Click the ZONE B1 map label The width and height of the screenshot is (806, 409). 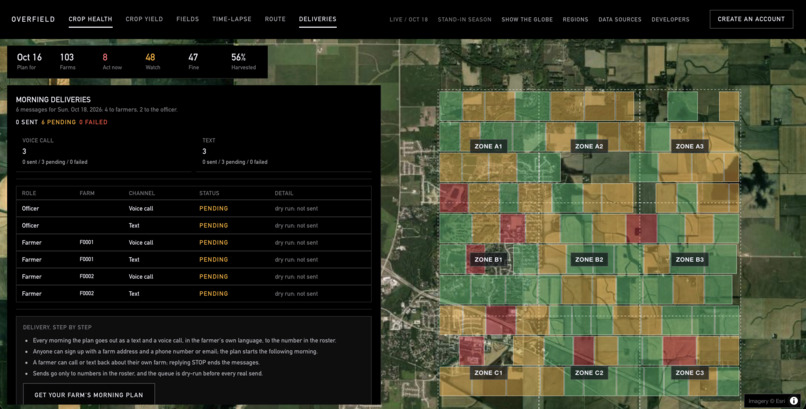(x=488, y=259)
